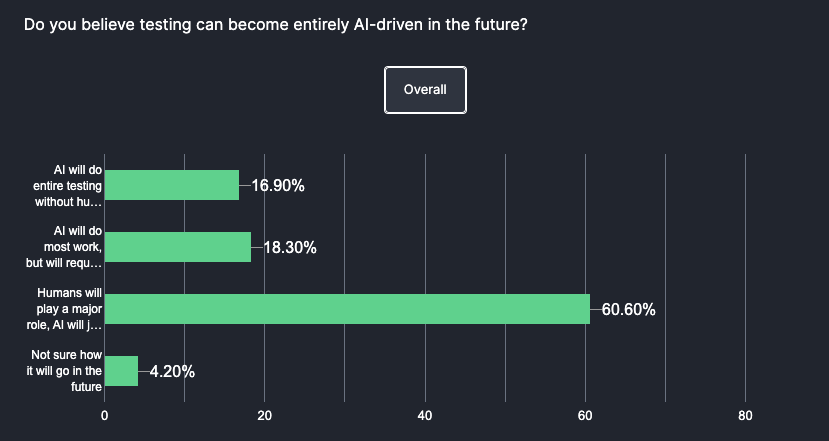Click the longest bar for Humans major role

coord(347,309)
